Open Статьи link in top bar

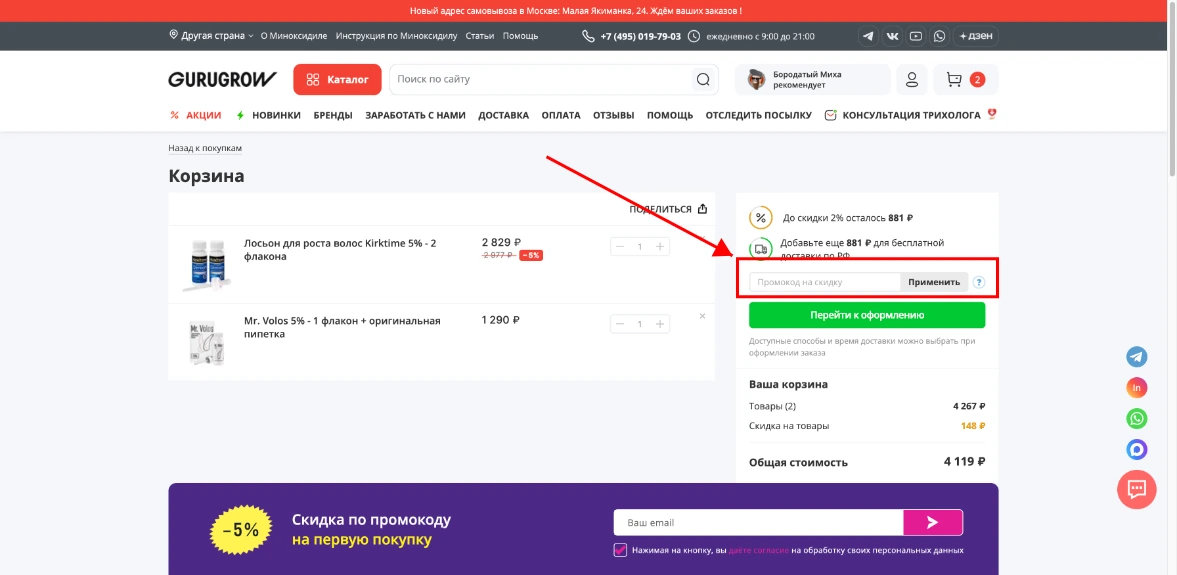point(480,36)
